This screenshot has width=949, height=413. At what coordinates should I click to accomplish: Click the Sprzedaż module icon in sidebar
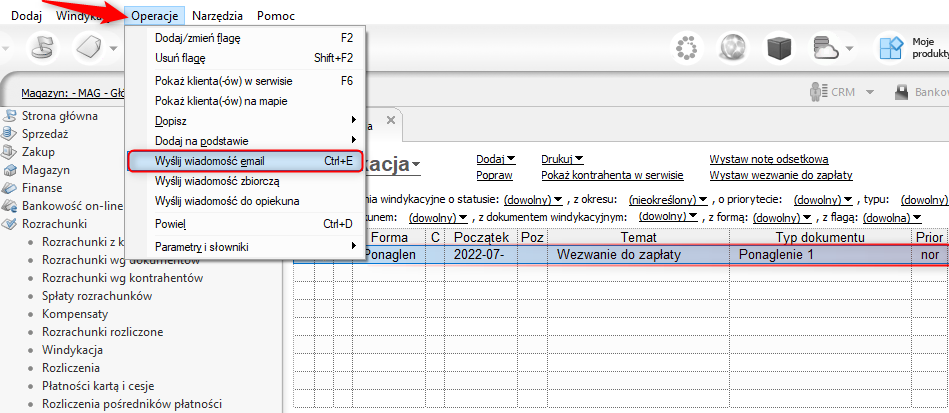(12, 133)
